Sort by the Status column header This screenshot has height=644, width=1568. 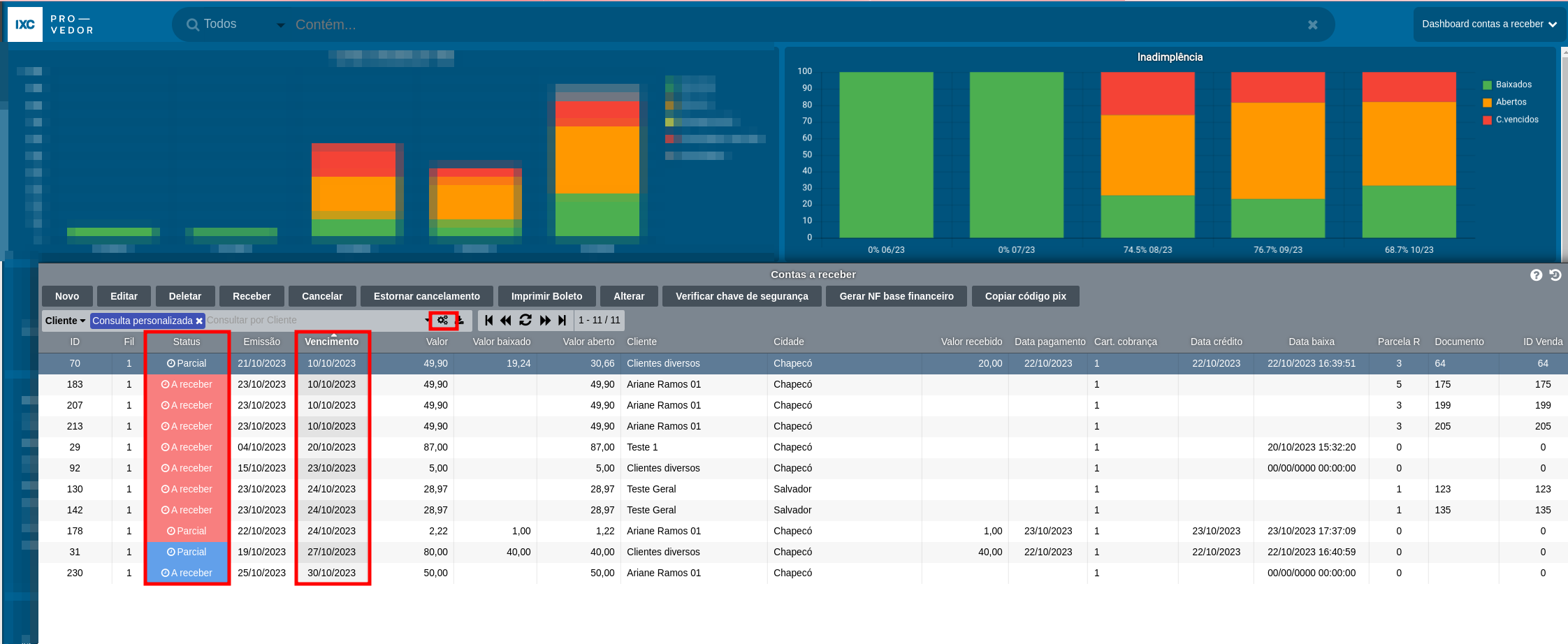click(x=187, y=342)
